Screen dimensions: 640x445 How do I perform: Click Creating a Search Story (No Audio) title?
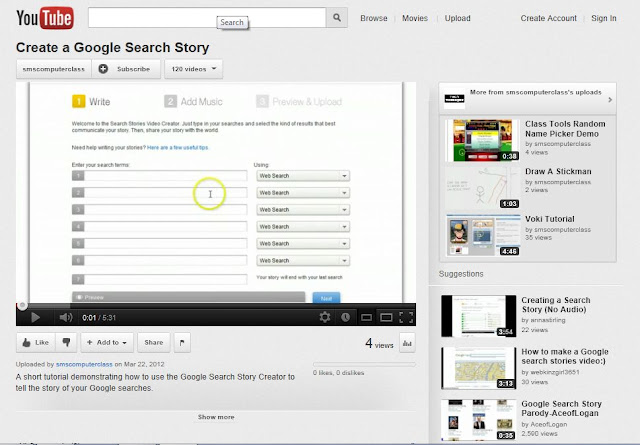(x=556, y=305)
